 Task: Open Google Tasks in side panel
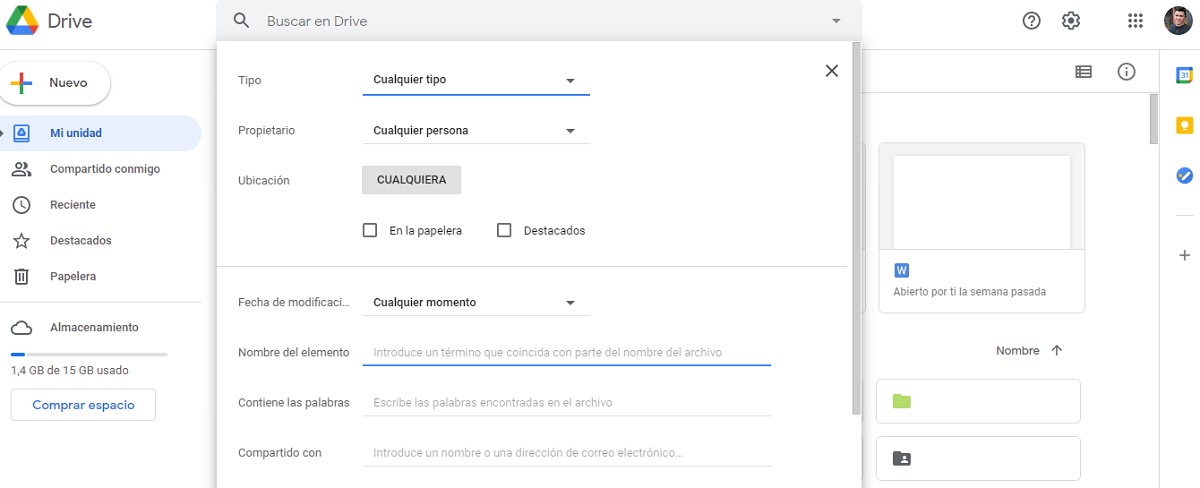point(1184,175)
